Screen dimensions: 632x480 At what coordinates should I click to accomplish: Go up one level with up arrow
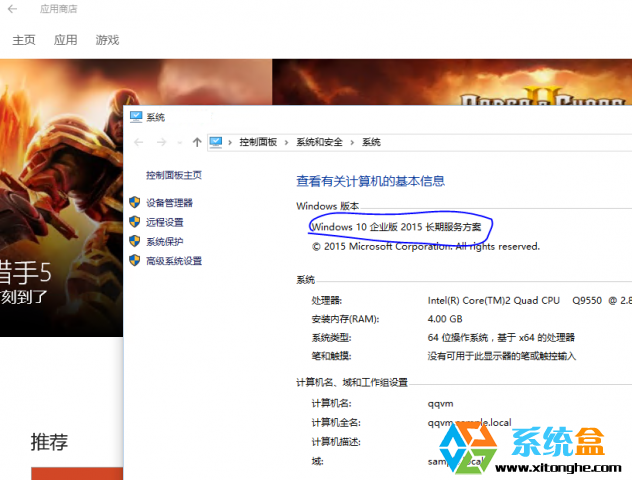pos(197,142)
